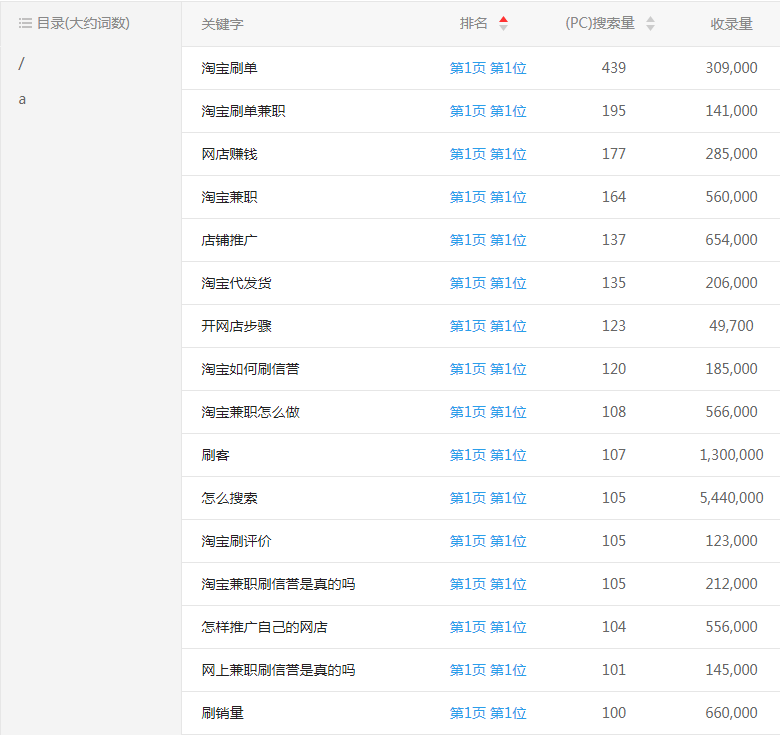This screenshot has height=735, width=780.
Task: Open the ranking link for 店铺推广
Action: tap(488, 240)
